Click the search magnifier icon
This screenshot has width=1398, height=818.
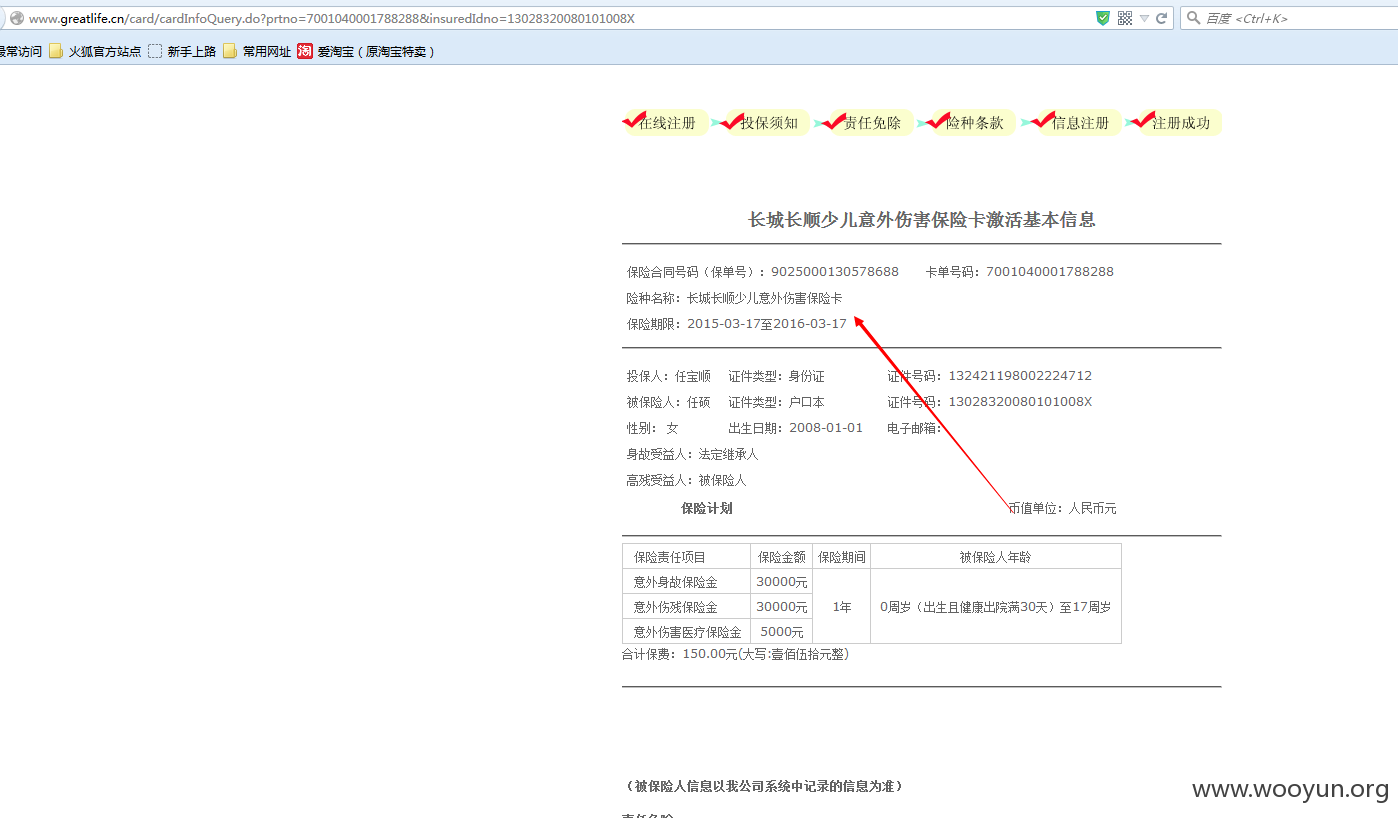tap(1193, 18)
